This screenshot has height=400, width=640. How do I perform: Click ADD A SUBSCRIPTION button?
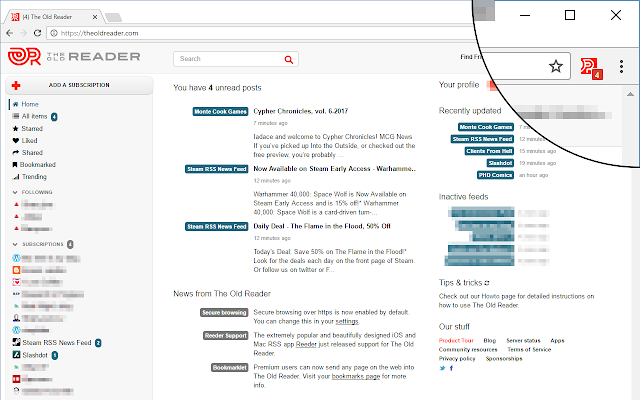coord(79,85)
